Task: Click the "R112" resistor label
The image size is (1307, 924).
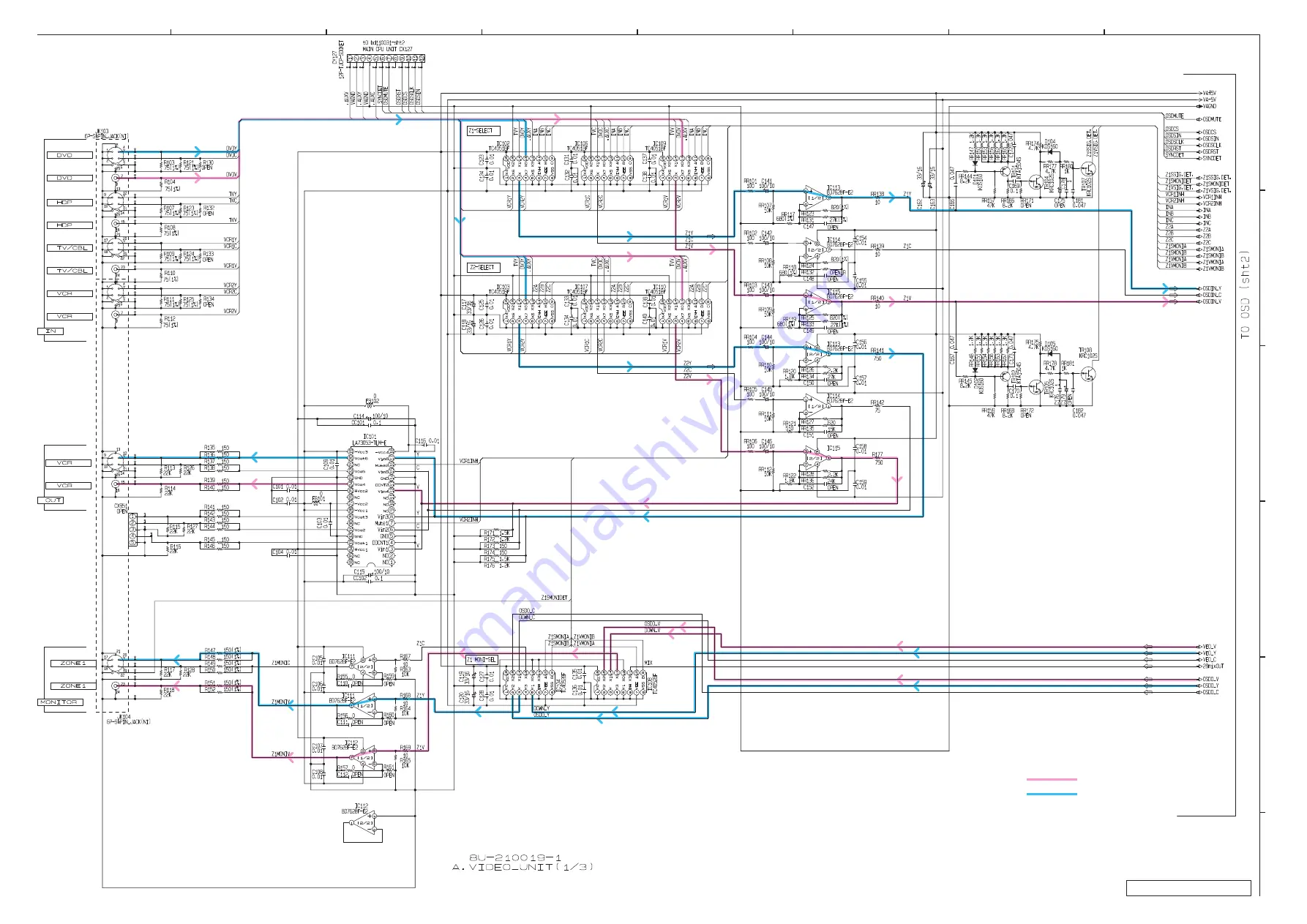Action: (169, 319)
